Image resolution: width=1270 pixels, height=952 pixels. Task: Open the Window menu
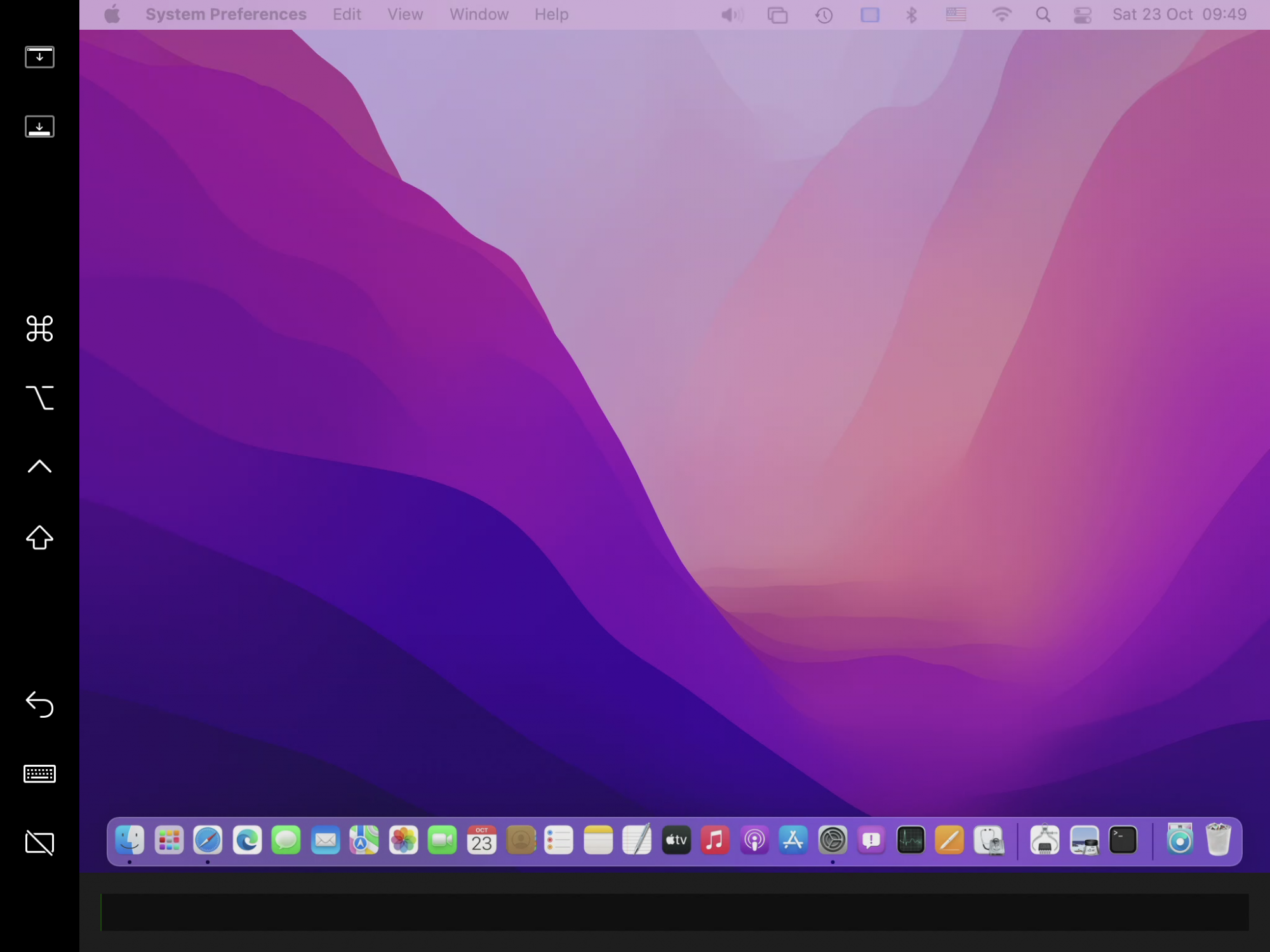(479, 14)
